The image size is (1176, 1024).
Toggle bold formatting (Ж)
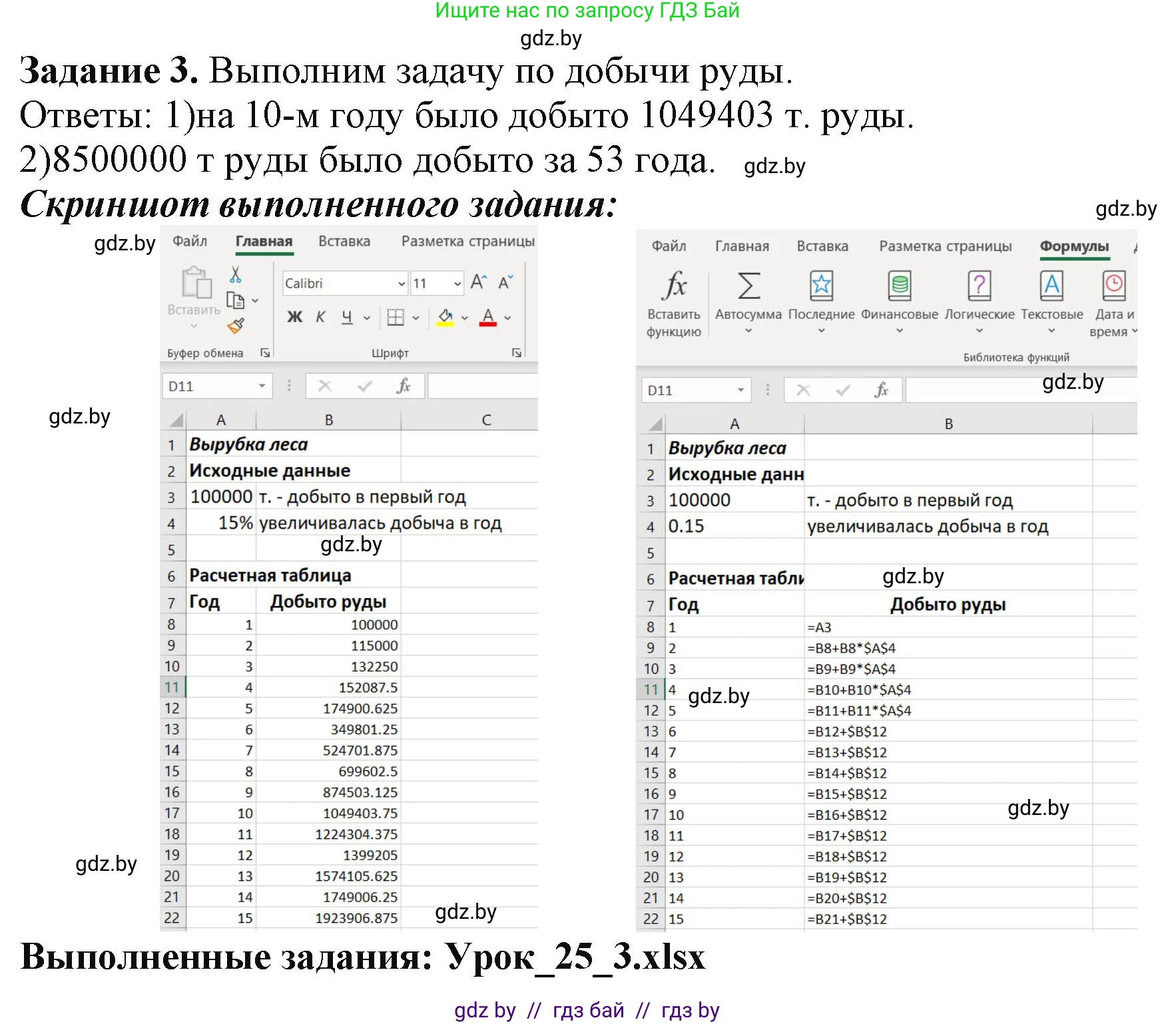pos(294,317)
